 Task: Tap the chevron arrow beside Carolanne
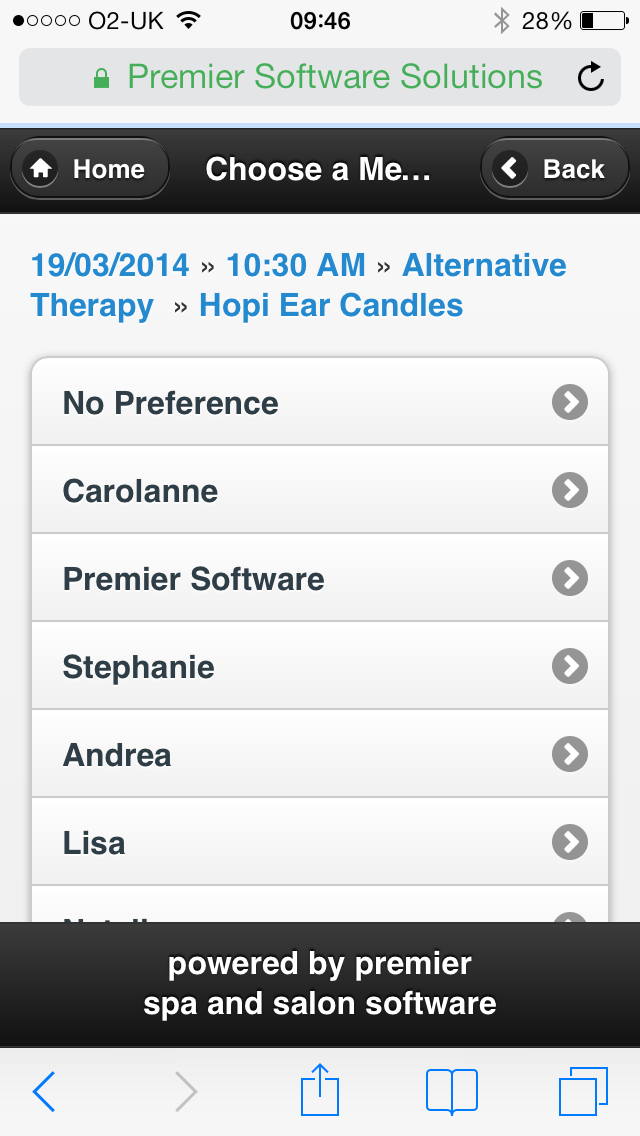click(570, 490)
